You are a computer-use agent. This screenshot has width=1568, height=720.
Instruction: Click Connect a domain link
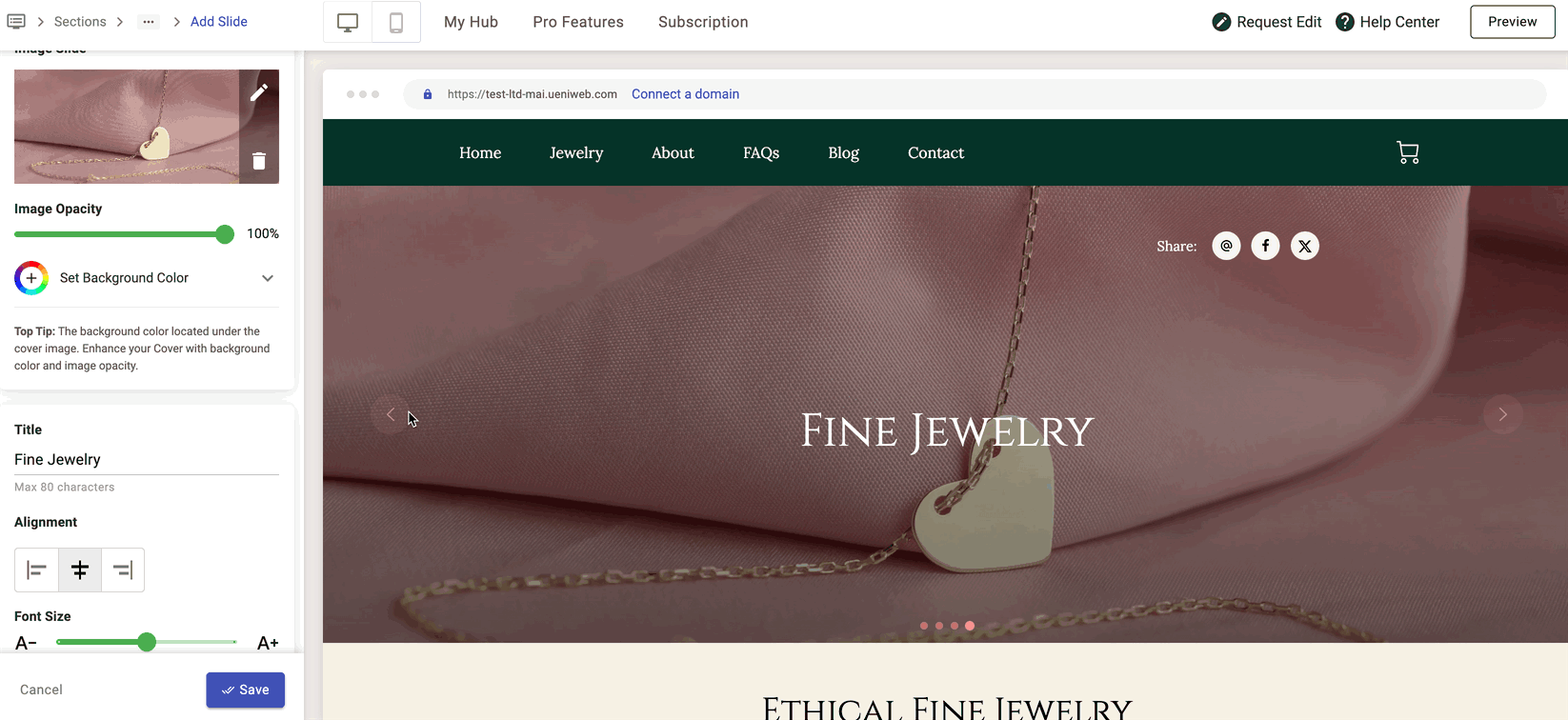[685, 94]
